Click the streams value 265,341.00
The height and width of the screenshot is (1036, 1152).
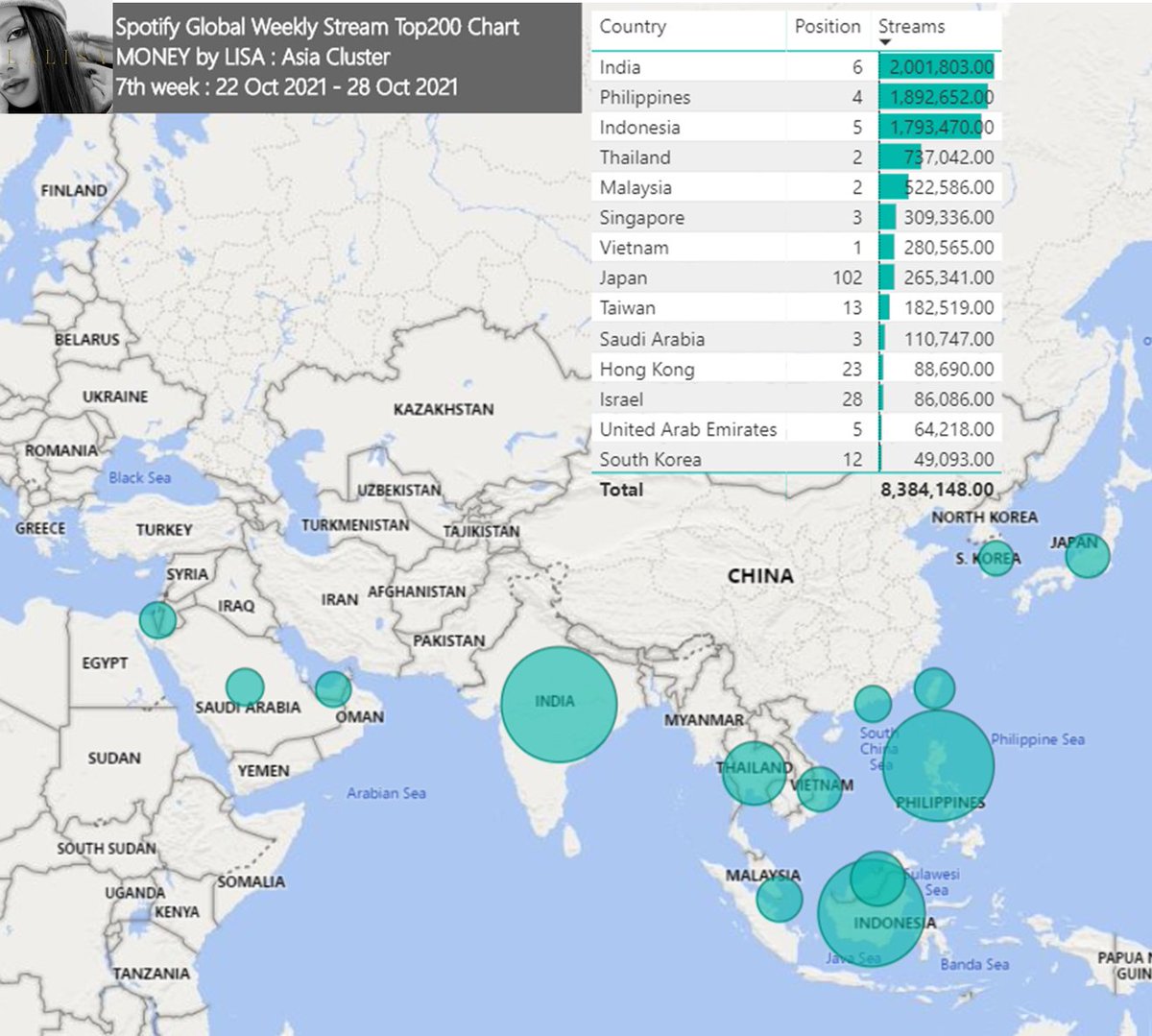coord(948,278)
